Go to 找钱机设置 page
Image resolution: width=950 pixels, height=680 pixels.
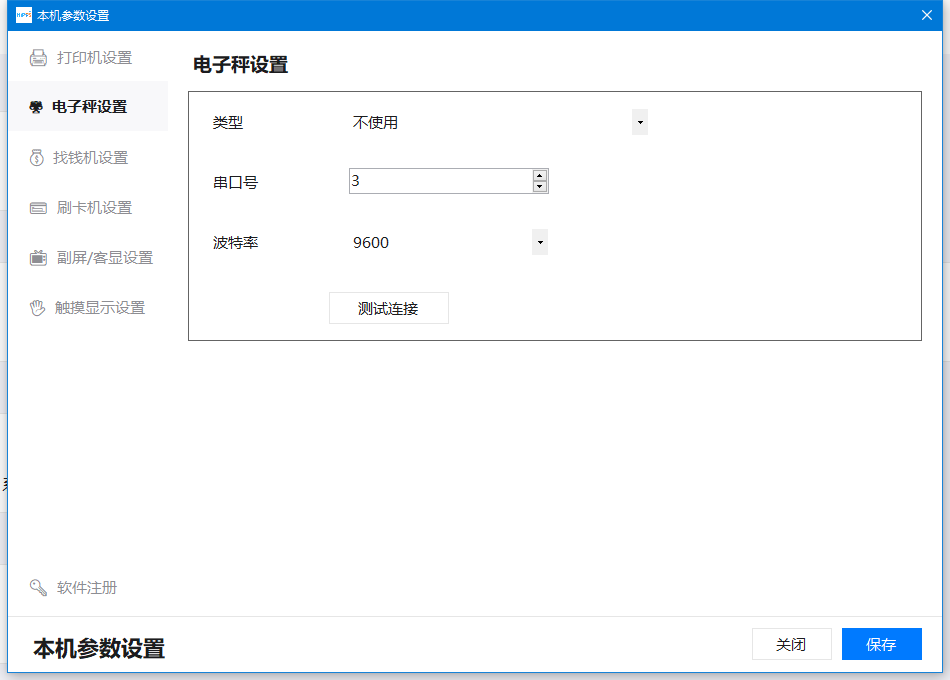[x=88, y=158]
